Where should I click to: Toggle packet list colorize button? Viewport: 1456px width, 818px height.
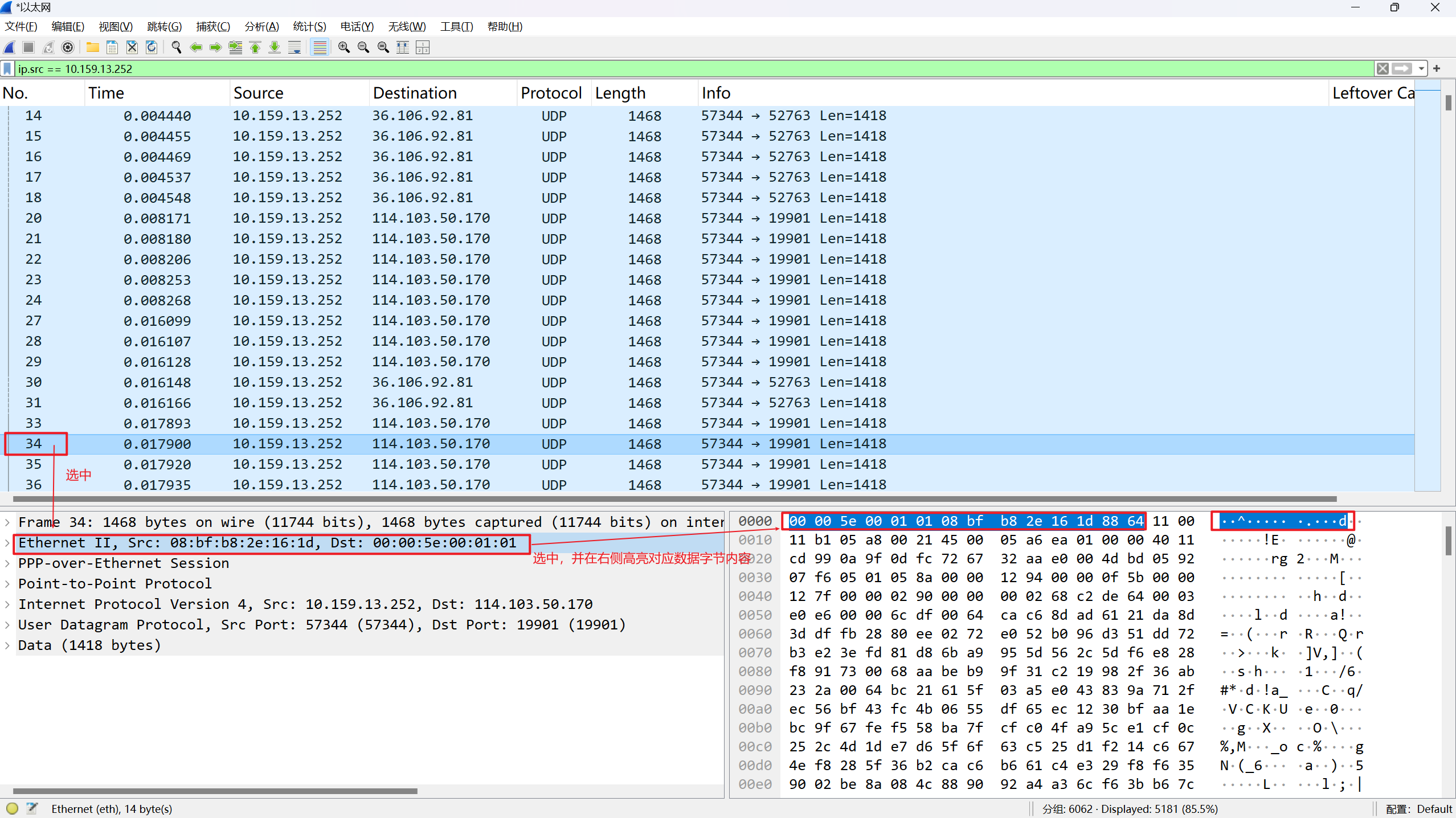coord(320,47)
